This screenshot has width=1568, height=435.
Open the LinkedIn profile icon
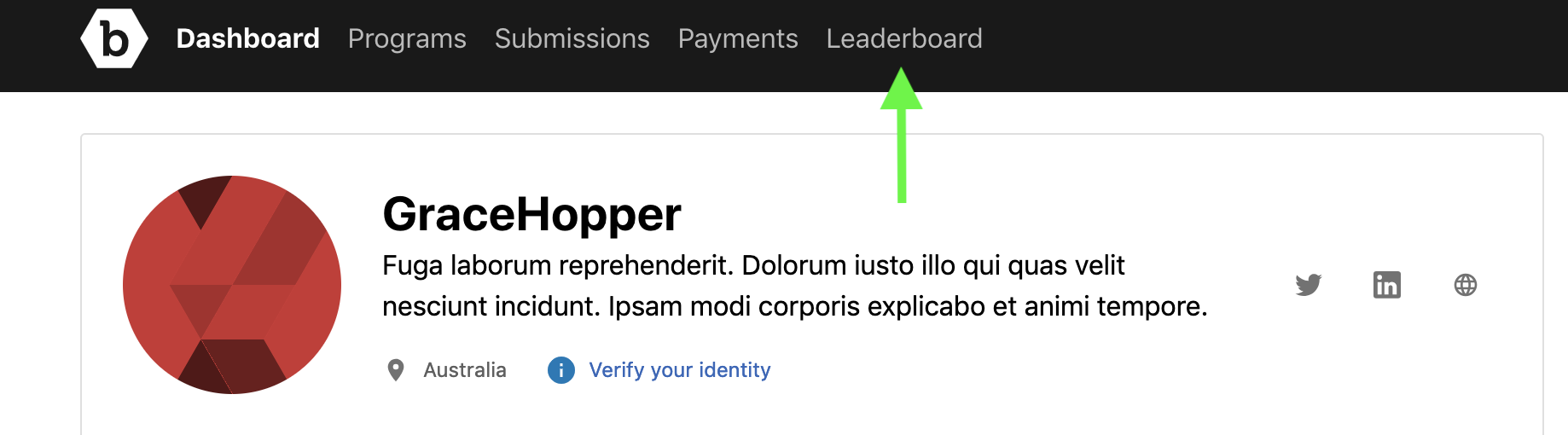tap(1386, 285)
